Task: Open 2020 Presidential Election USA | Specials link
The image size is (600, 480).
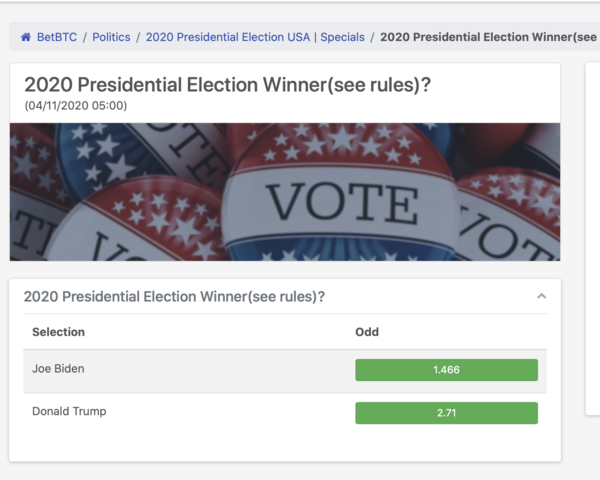Action: coord(255,37)
